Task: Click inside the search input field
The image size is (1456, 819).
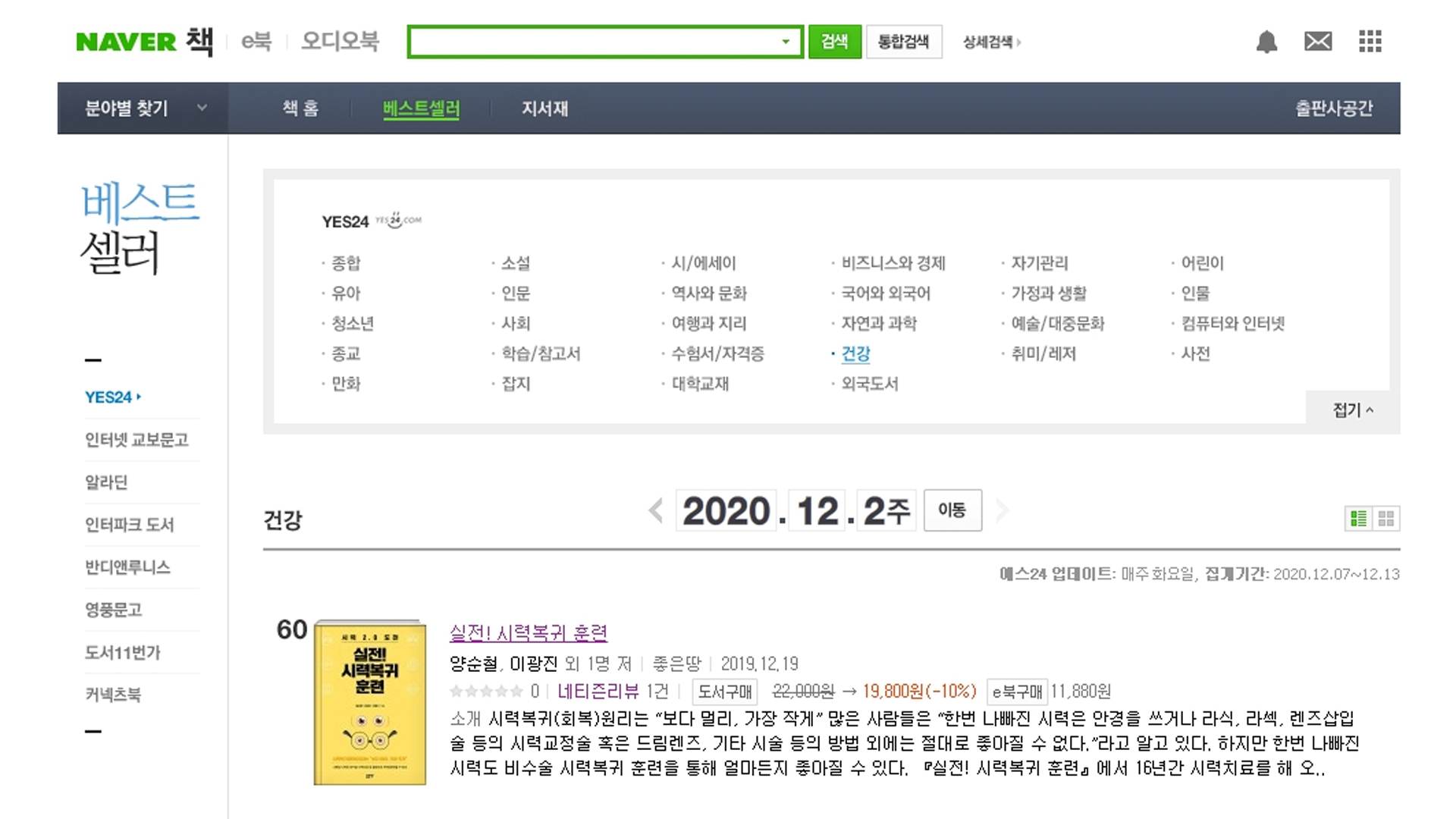Action: pos(591,42)
